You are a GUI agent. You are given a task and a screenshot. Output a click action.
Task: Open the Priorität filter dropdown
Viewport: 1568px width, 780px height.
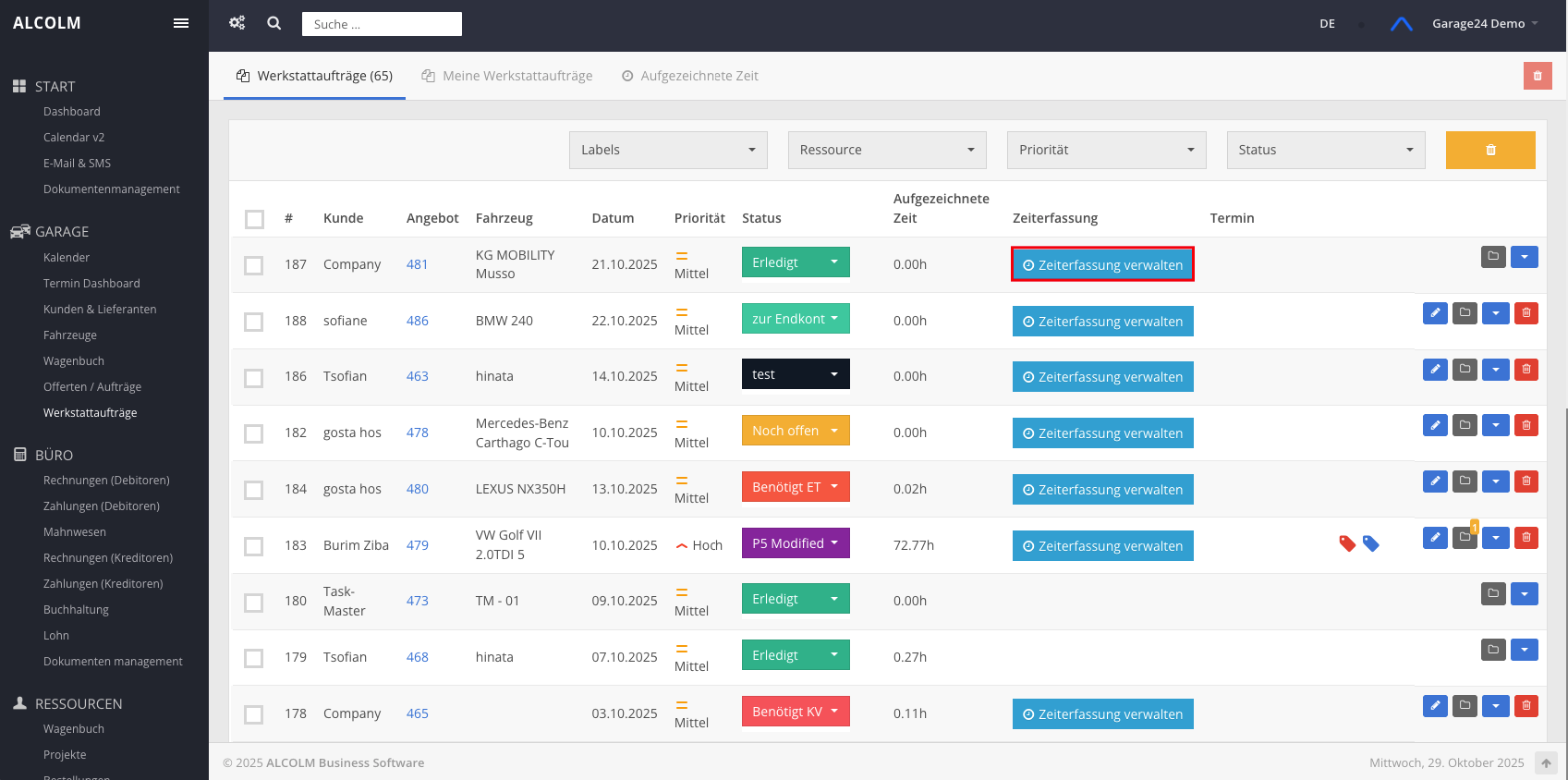1106,150
